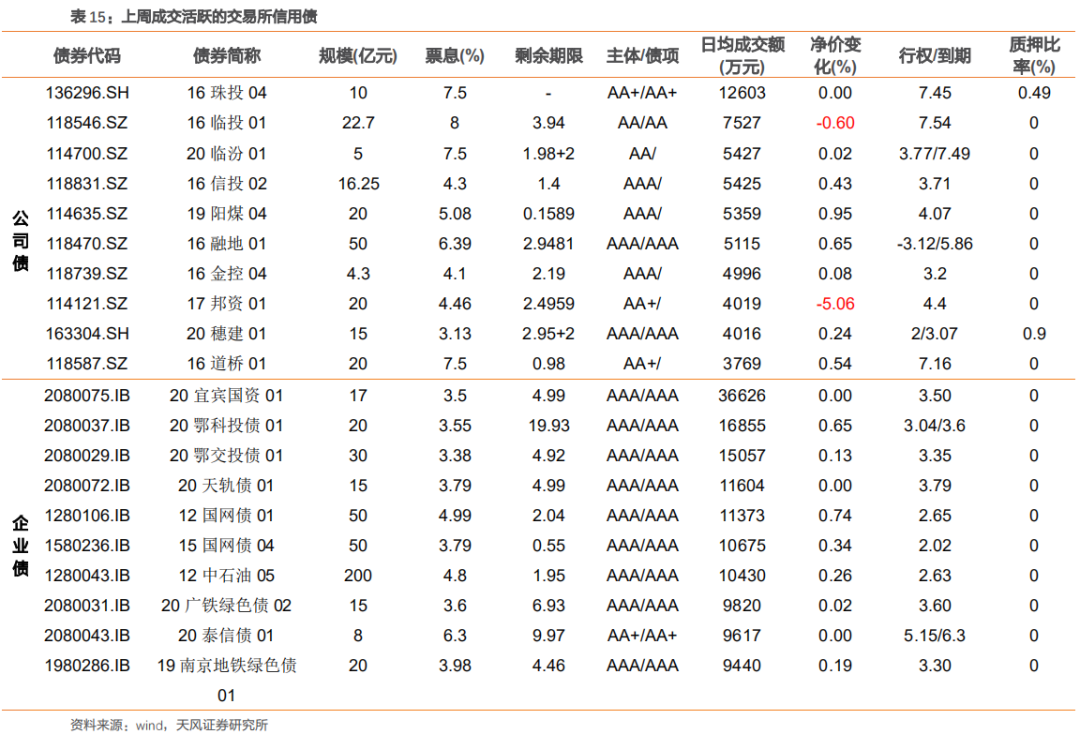The image size is (1080, 749).
Task: Click bond name '12 中石油 05'
Action: coord(227,575)
